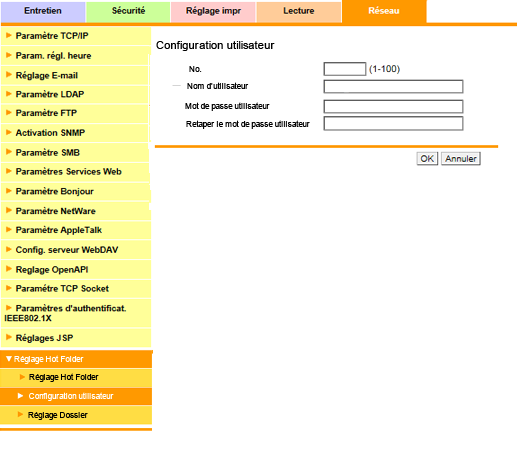Click arrow icon beside Paramètre NetWare
The image size is (517, 450).
tap(9, 210)
